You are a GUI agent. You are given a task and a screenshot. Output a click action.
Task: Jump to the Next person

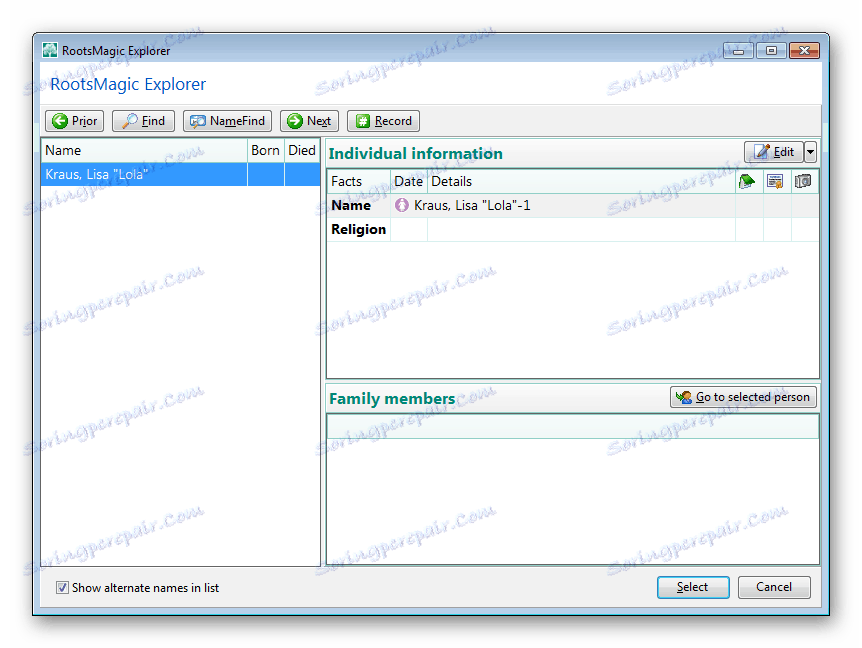coord(309,121)
